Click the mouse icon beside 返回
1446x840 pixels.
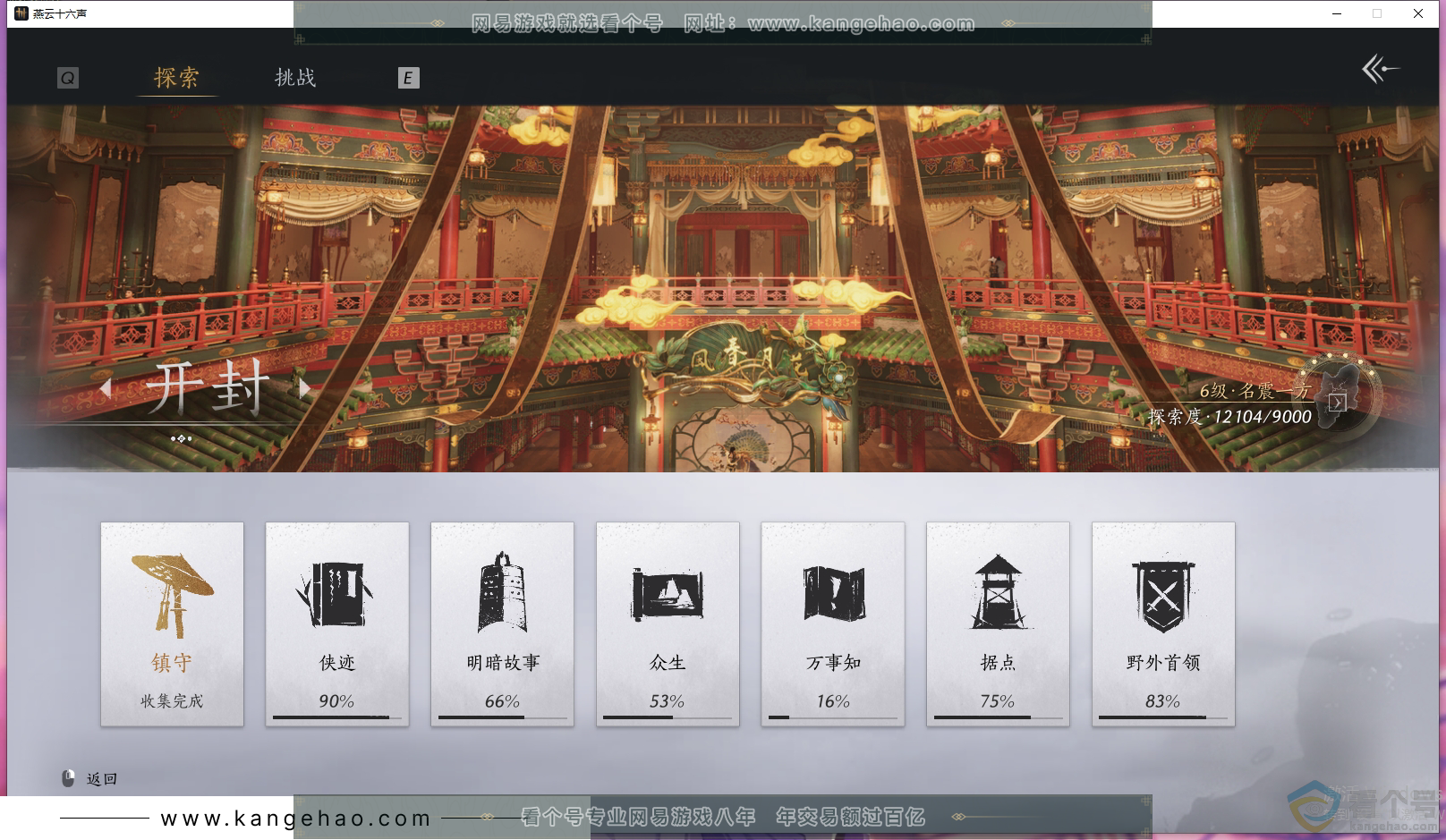(x=68, y=778)
